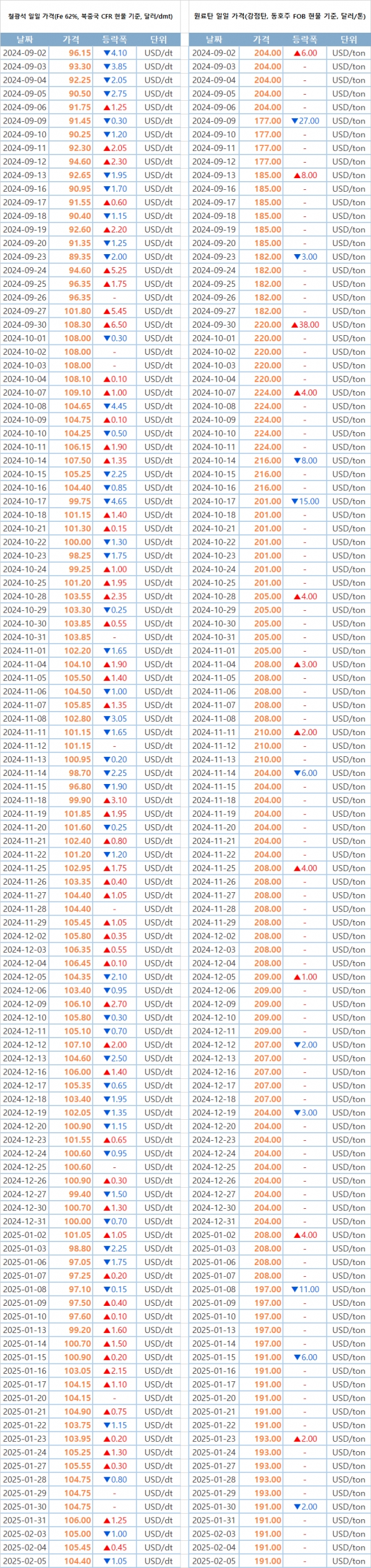Click the ▲38.00 coking coal rise indicator

pos(305,325)
